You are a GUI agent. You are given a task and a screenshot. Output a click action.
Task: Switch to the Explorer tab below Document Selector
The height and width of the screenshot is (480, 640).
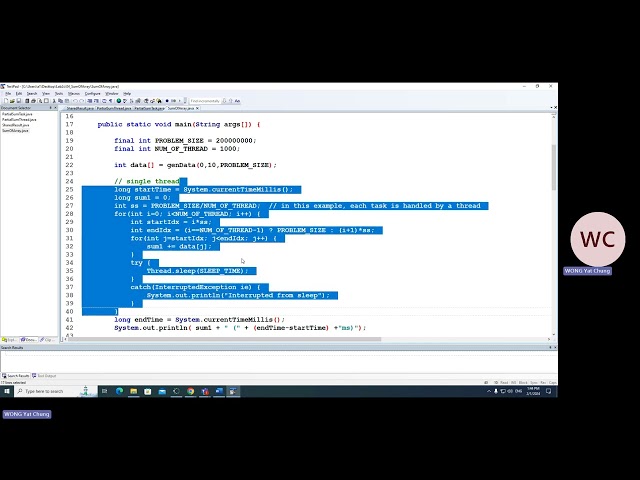coord(9,340)
